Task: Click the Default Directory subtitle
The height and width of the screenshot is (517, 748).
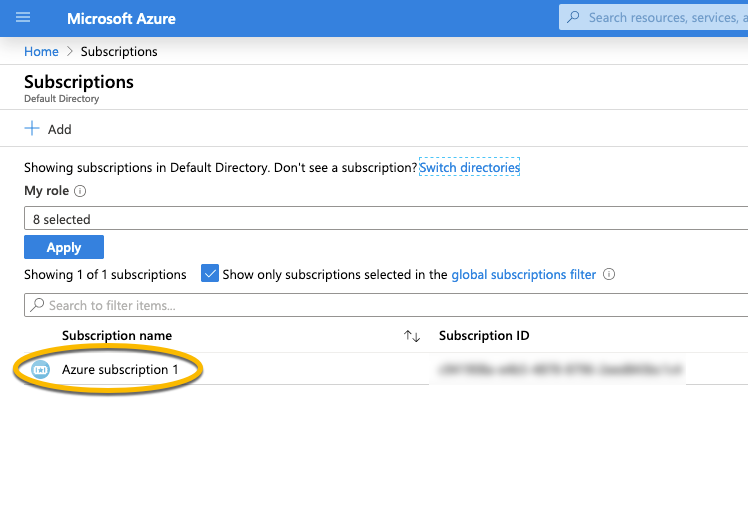Action: [x=62, y=99]
